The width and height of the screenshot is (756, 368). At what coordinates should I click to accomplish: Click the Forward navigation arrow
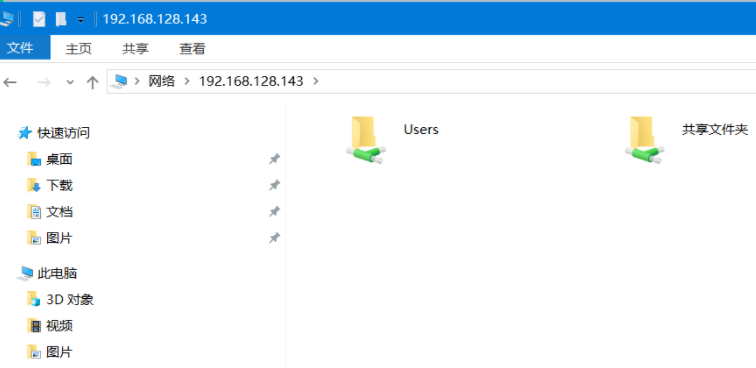[44, 82]
